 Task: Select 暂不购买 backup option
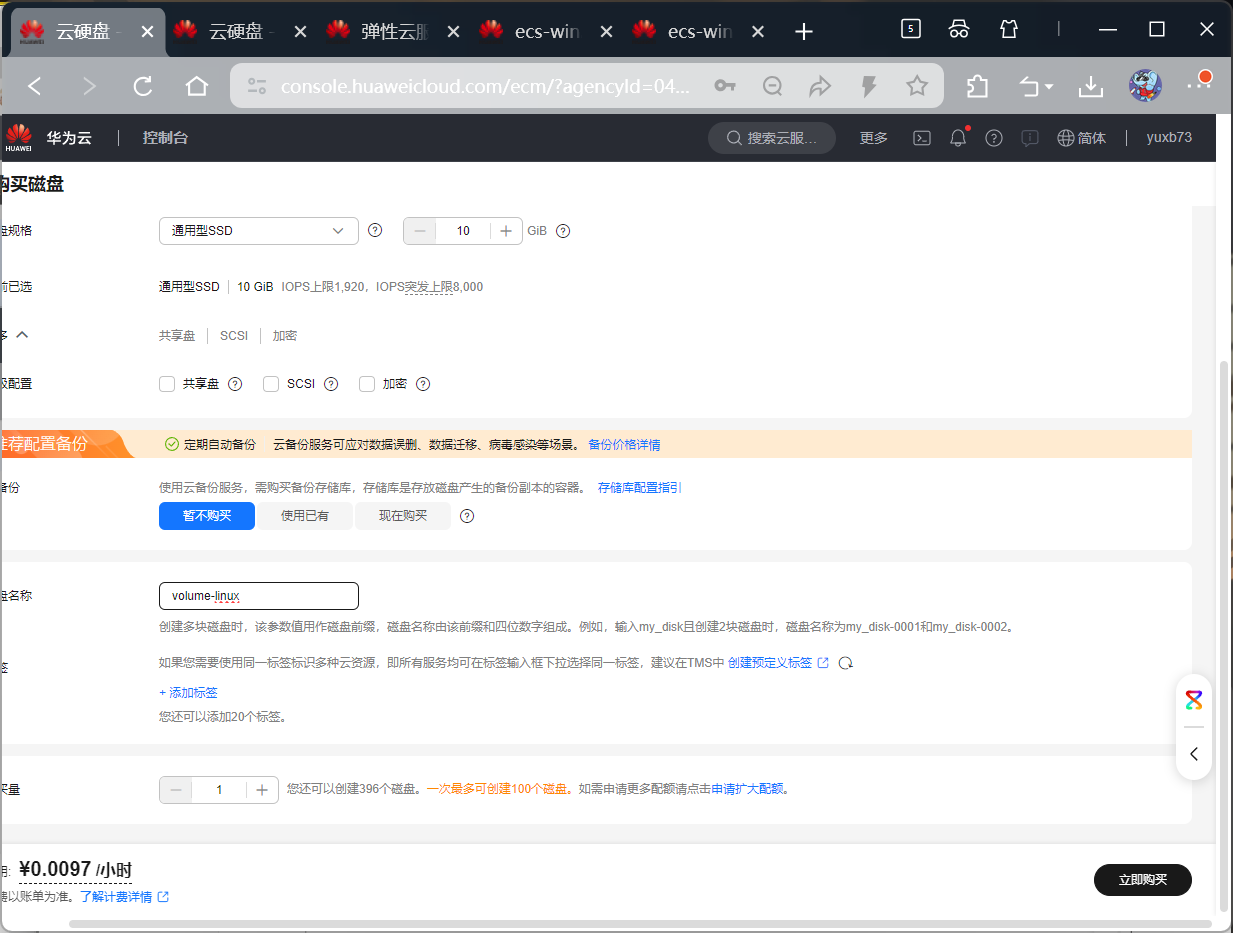point(207,516)
